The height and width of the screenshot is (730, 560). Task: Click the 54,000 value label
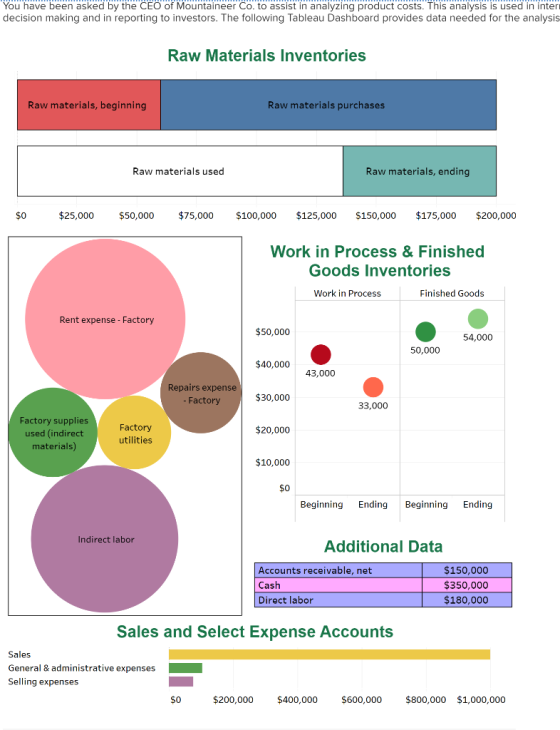coord(478,337)
